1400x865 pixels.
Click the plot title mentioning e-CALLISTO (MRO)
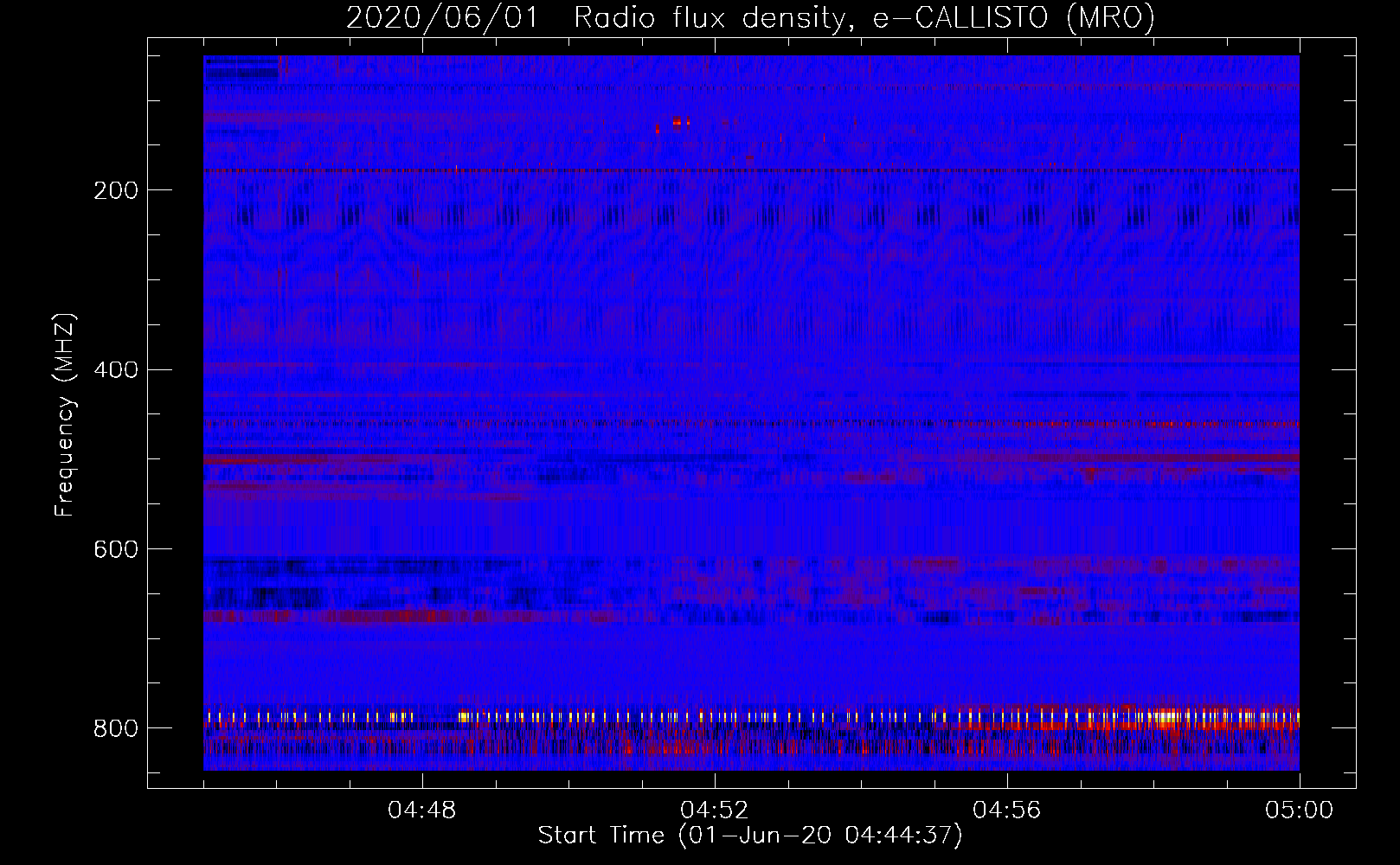tap(750, 18)
